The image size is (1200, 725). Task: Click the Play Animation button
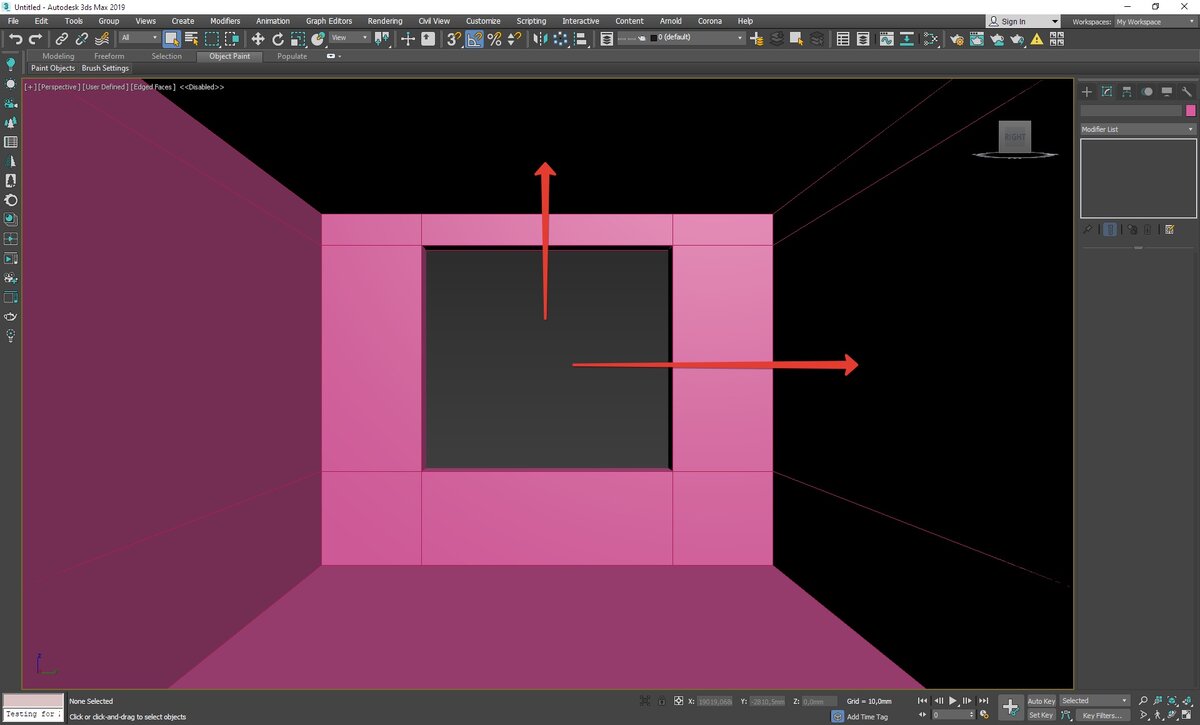pyautogui.click(x=953, y=700)
